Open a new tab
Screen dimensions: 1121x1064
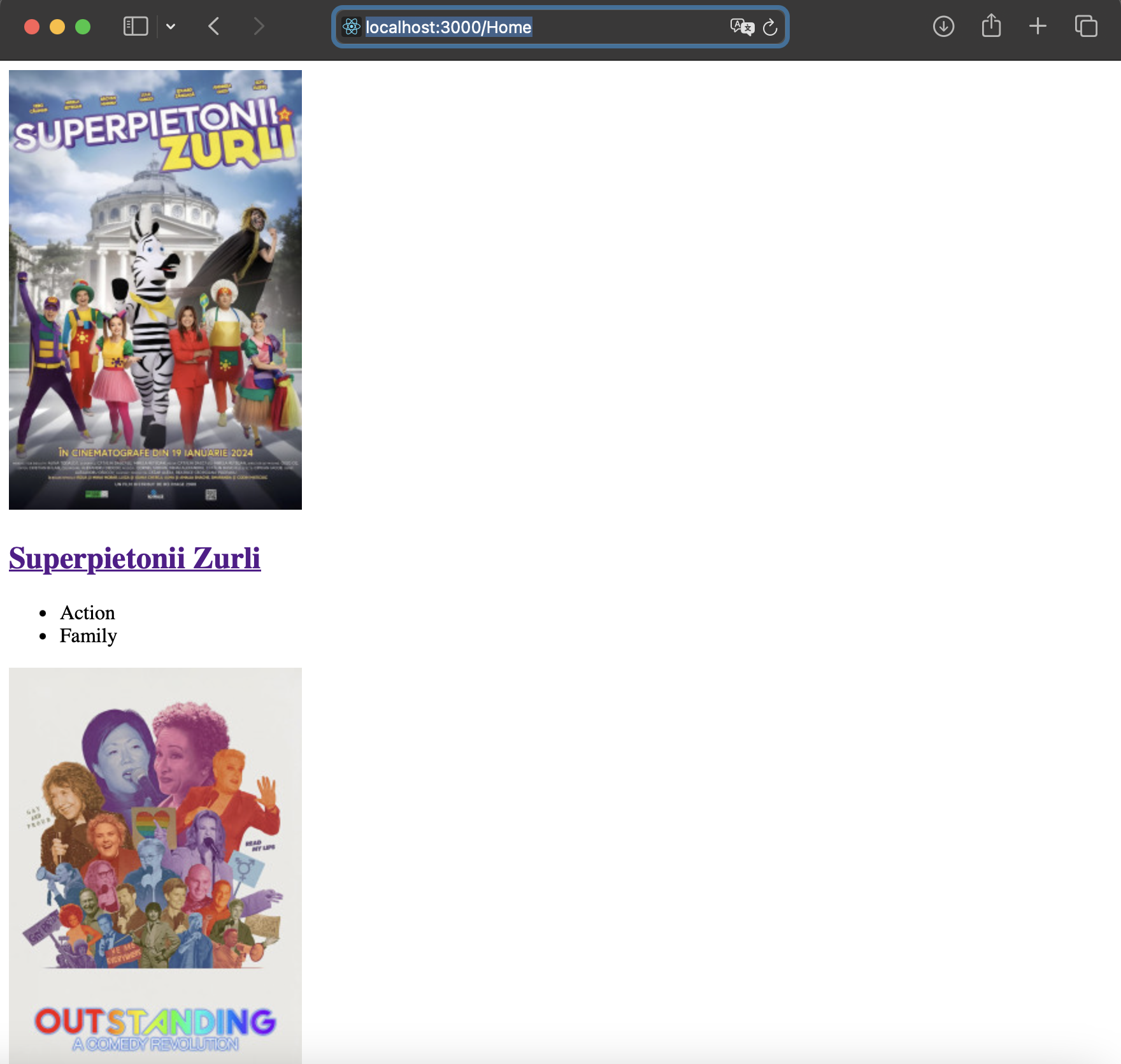1038,27
